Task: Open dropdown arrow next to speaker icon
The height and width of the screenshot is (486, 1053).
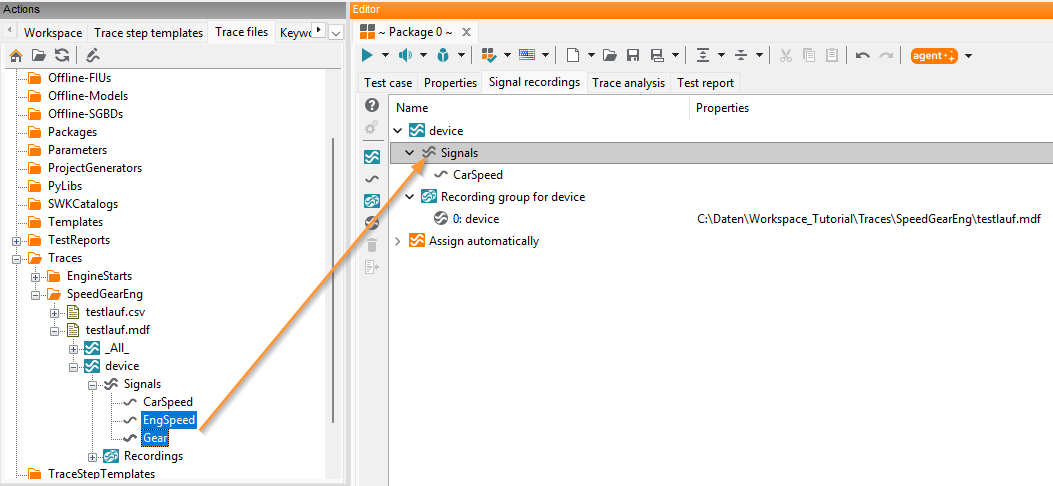Action: pyautogui.click(x=423, y=56)
